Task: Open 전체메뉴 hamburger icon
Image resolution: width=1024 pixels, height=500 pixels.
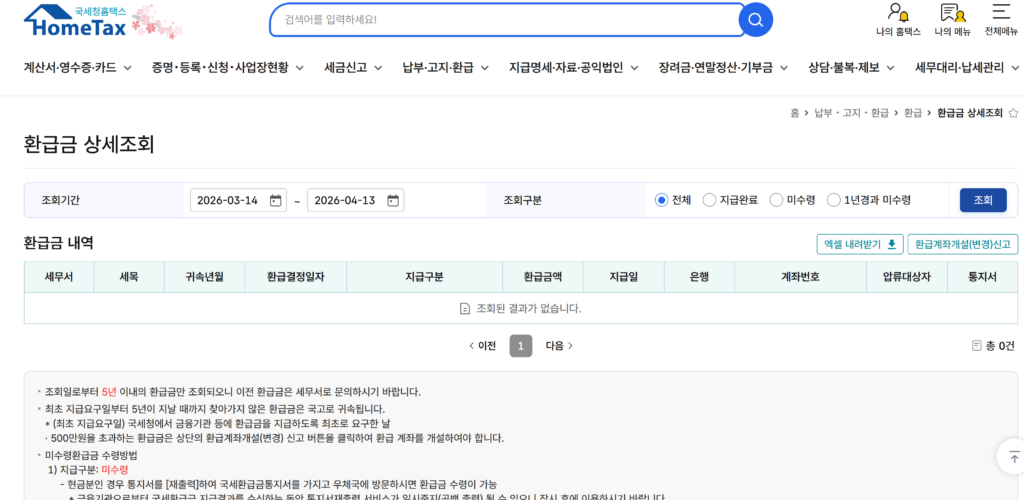Action: tap(1000, 20)
